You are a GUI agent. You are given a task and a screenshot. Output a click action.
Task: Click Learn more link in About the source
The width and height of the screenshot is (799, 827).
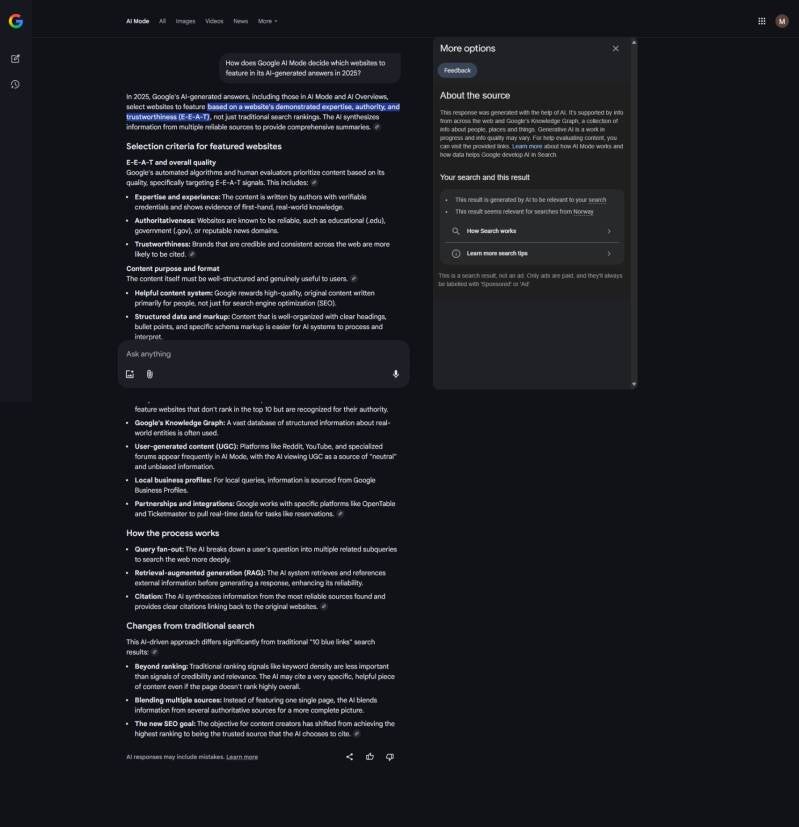pyautogui.click(x=527, y=147)
